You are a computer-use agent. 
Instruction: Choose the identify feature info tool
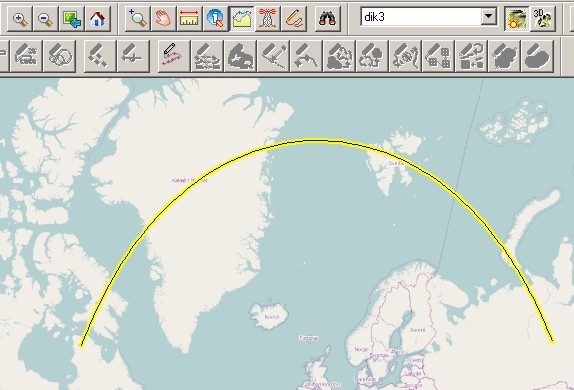coord(215,18)
